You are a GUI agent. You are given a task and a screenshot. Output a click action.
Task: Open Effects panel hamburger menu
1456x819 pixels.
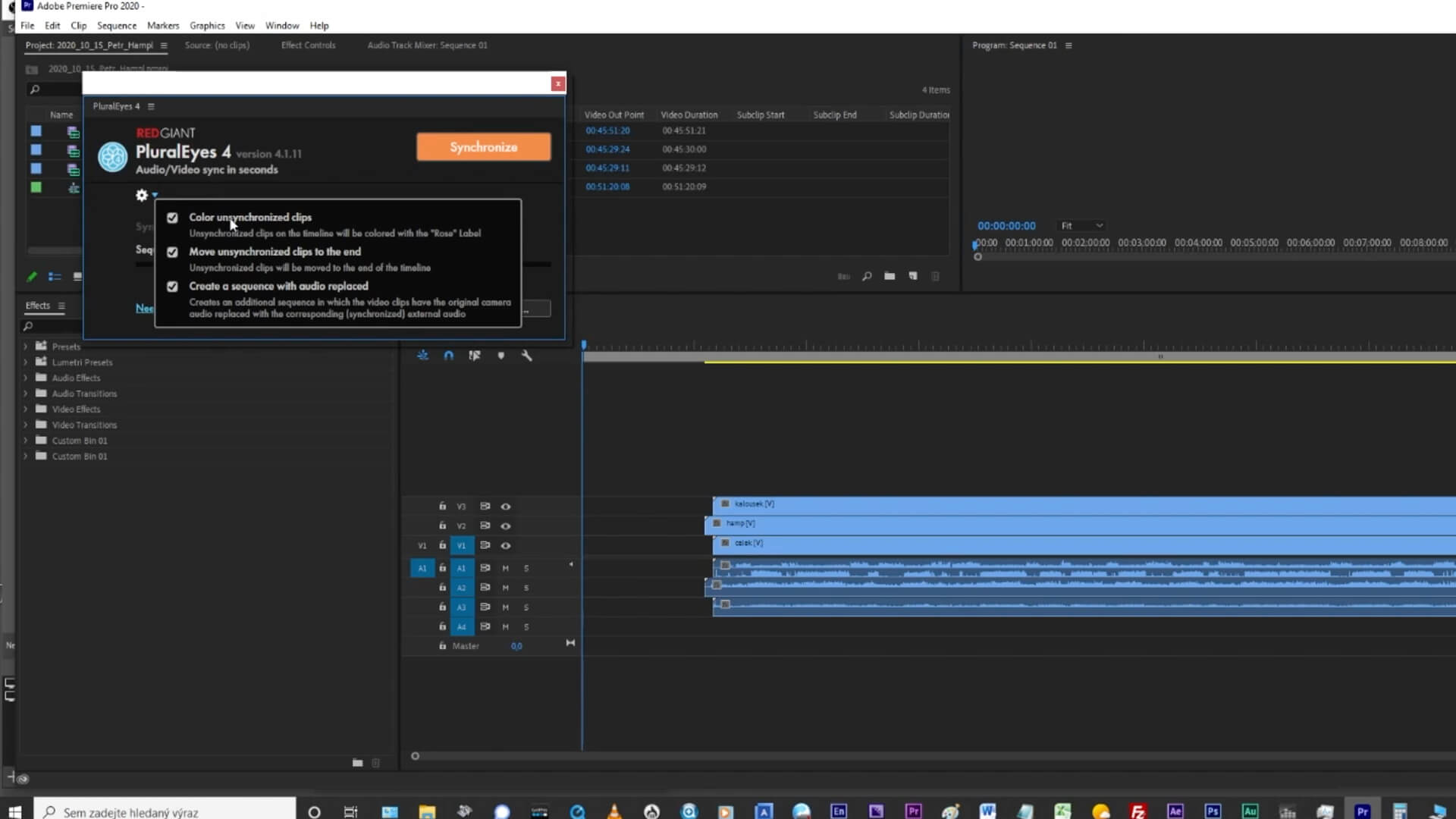coord(61,306)
